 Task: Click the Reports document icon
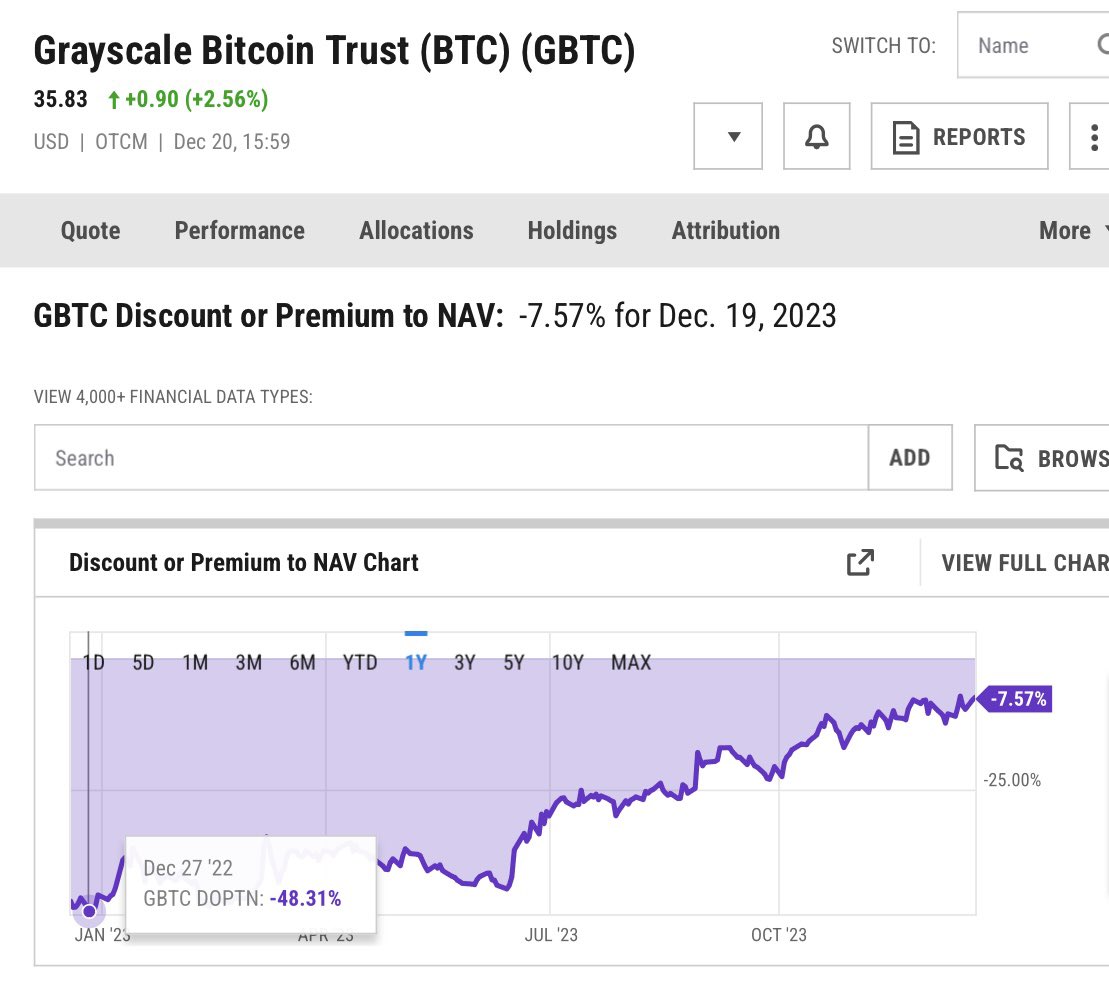(906, 137)
